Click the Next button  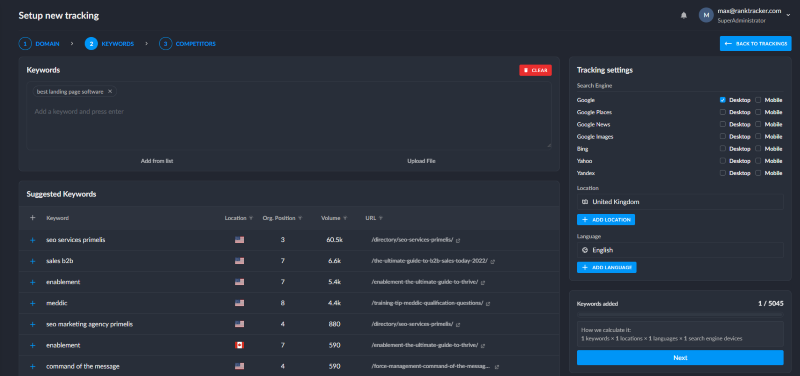tap(680, 358)
